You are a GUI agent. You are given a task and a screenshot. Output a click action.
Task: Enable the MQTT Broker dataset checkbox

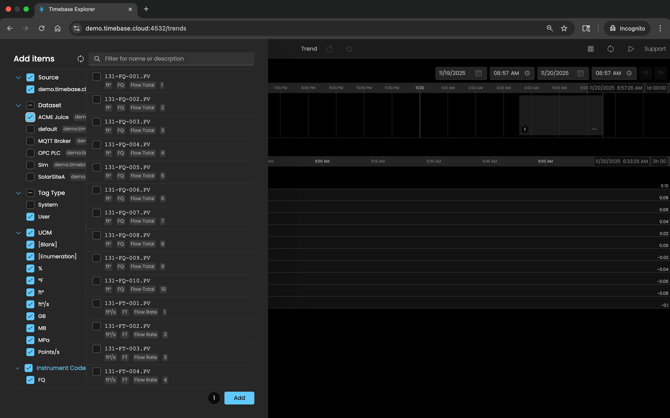tap(30, 141)
